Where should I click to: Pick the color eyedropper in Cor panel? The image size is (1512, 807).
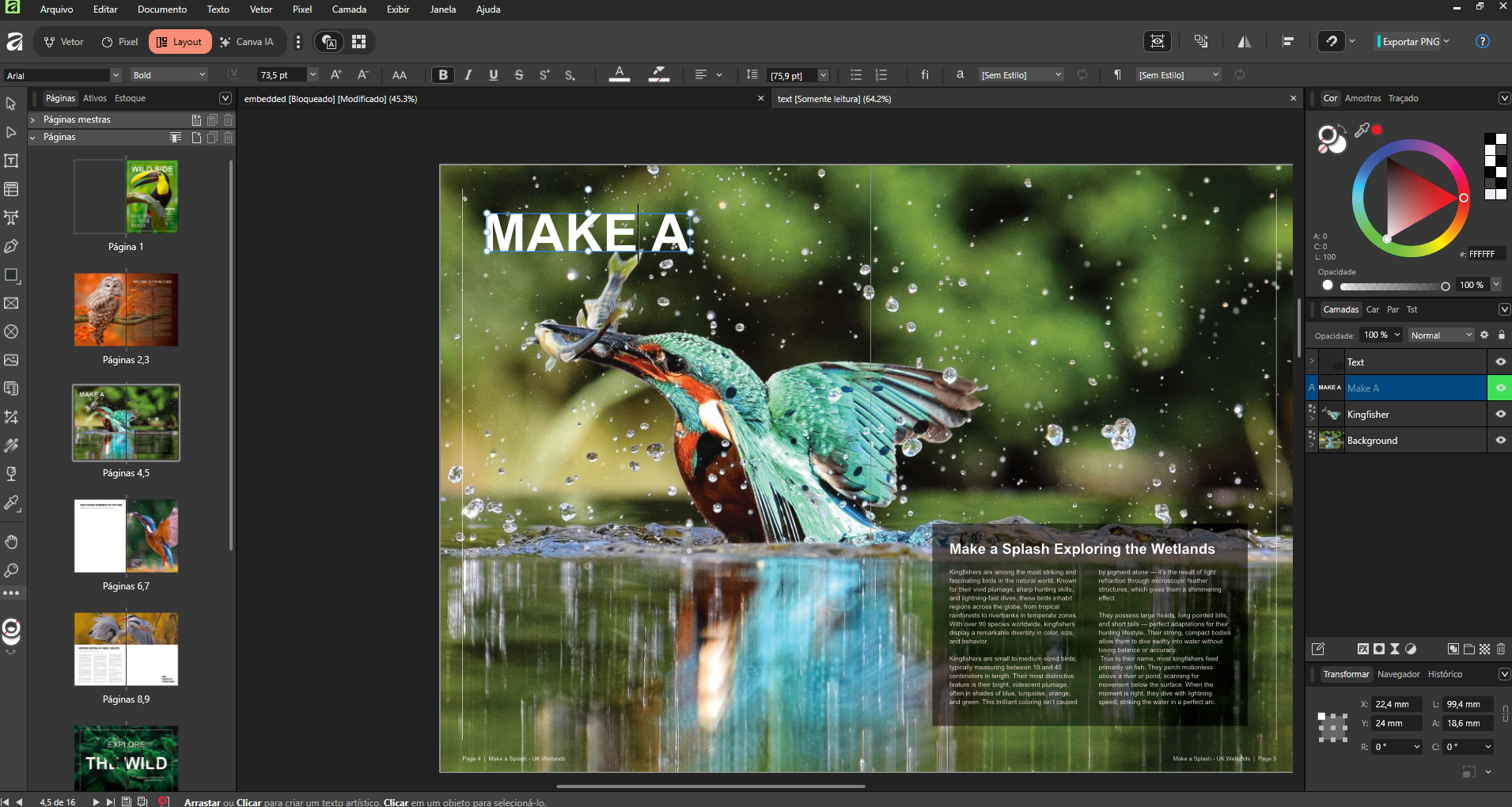[1362, 131]
